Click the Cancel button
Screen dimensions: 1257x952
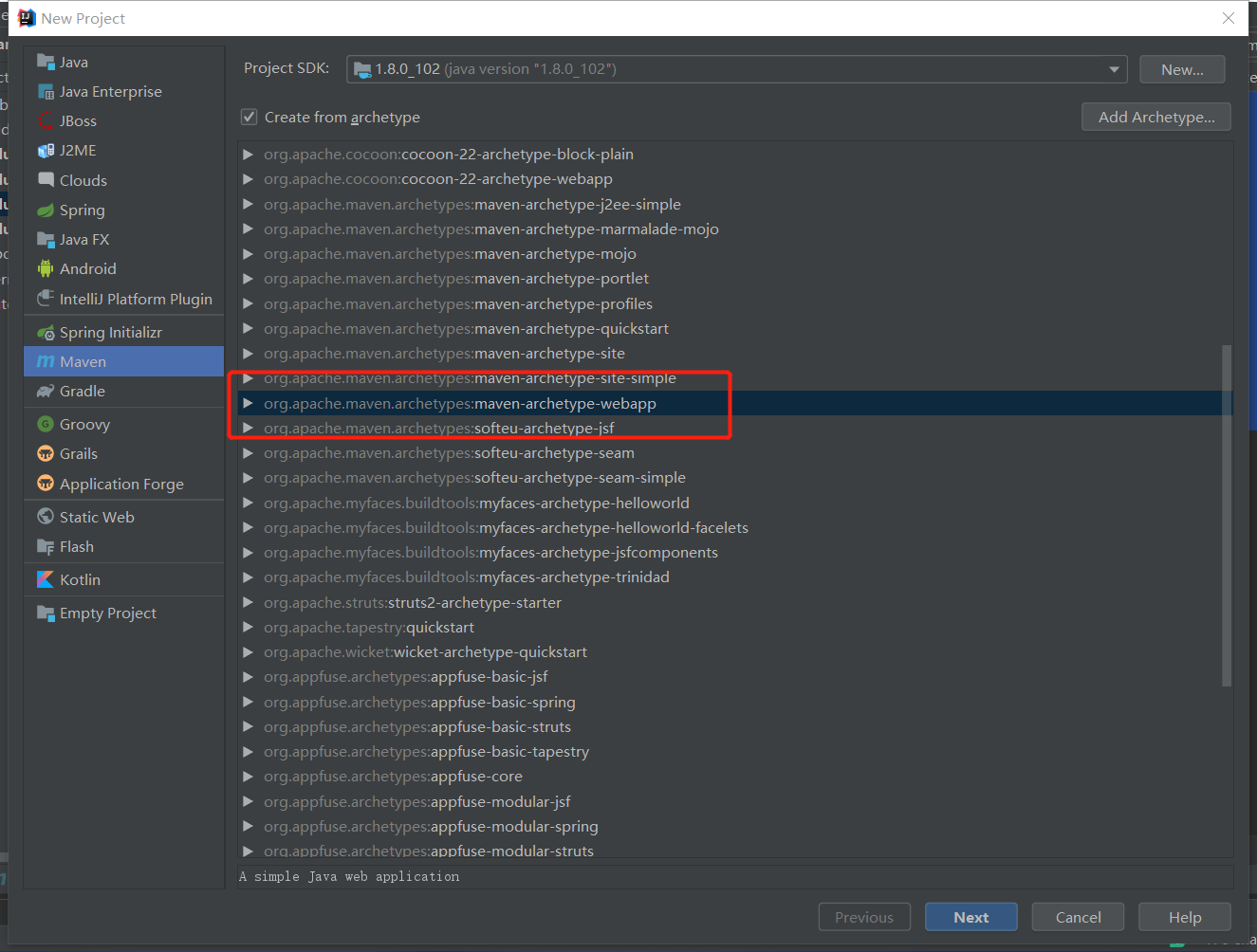[1078, 917]
